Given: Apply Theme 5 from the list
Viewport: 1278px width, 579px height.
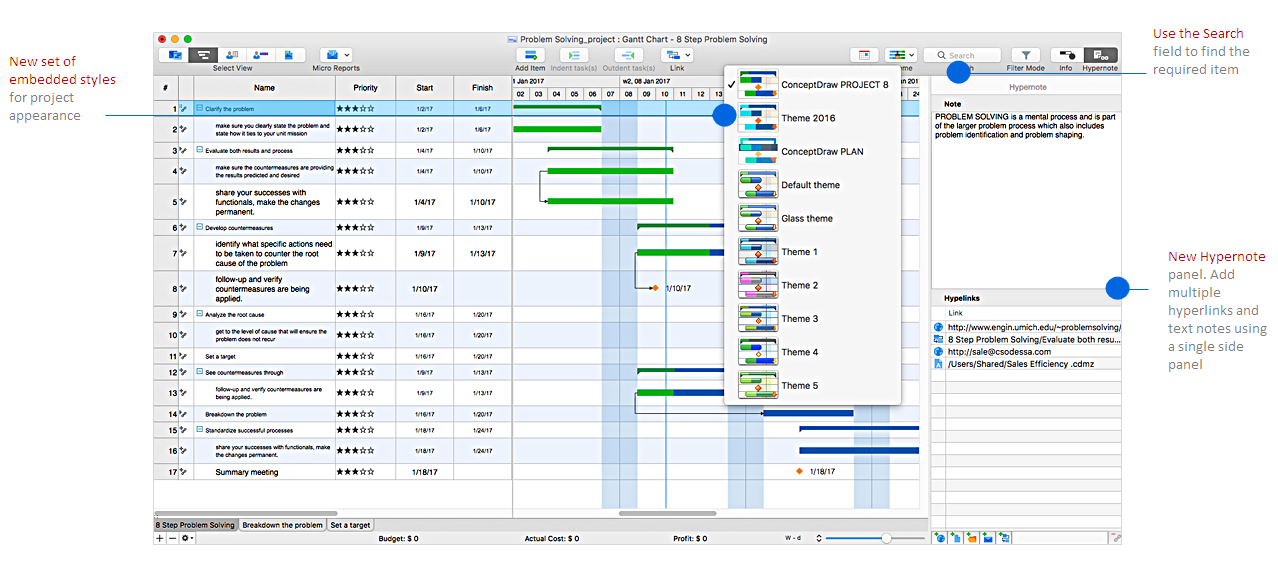Looking at the screenshot, I should pyautogui.click(x=813, y=385).
